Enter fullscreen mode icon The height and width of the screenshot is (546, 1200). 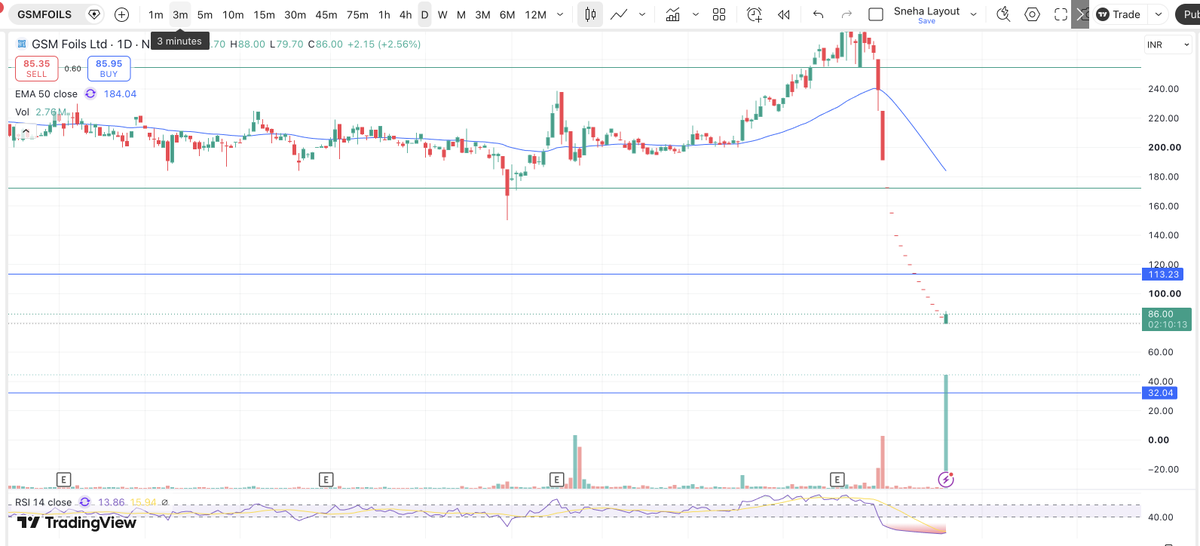tap(1061, 15)
